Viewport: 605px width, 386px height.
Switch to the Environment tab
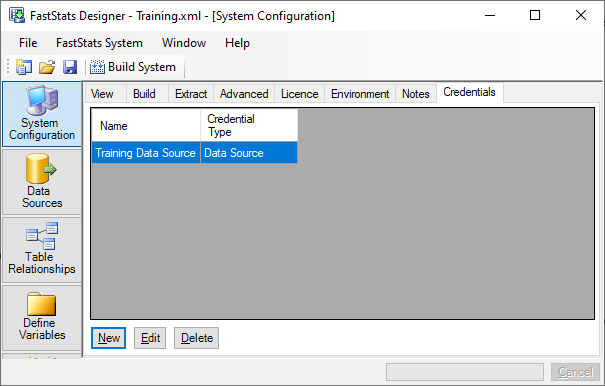tap(360, 94)
